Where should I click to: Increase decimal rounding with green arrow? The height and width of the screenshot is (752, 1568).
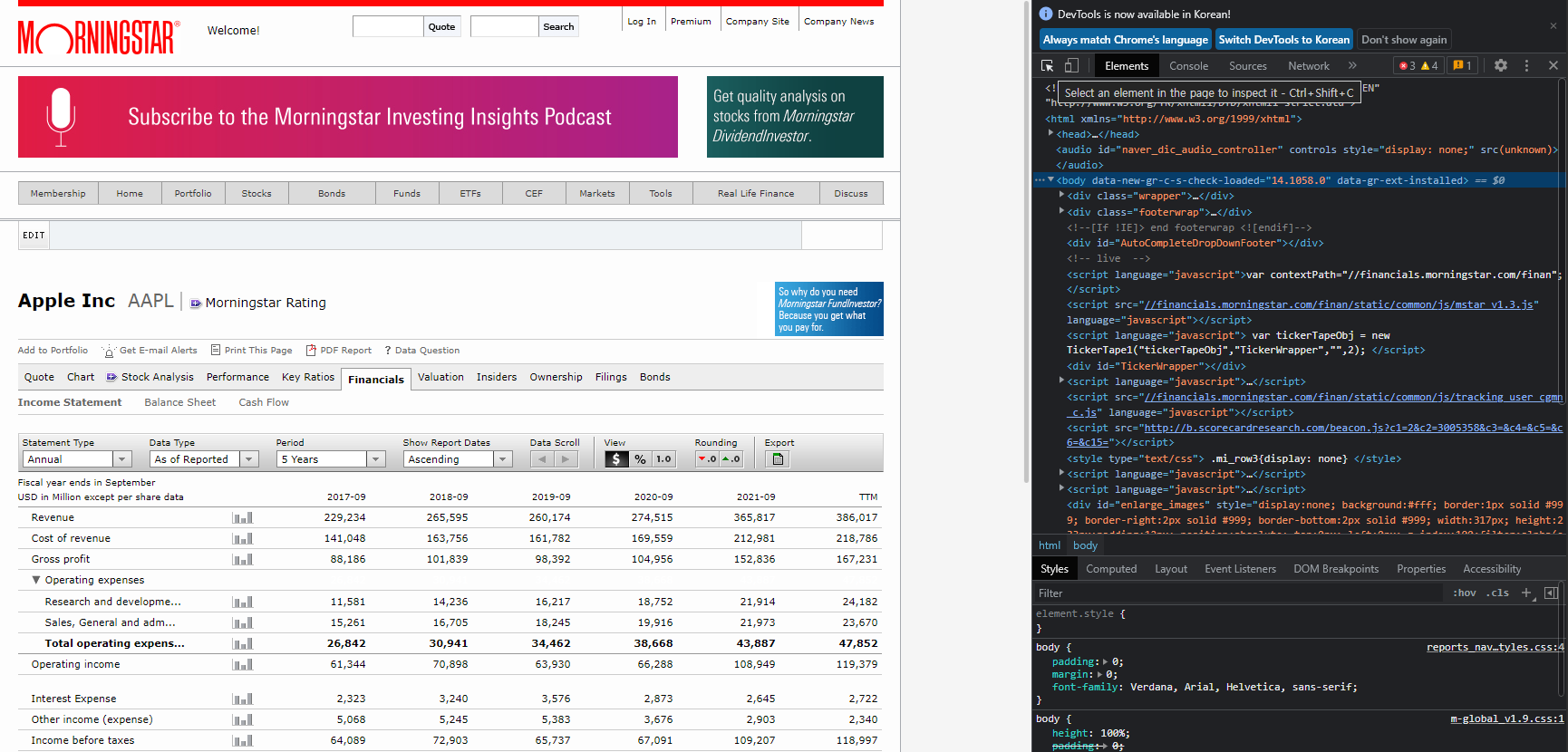tap(731, 459)
